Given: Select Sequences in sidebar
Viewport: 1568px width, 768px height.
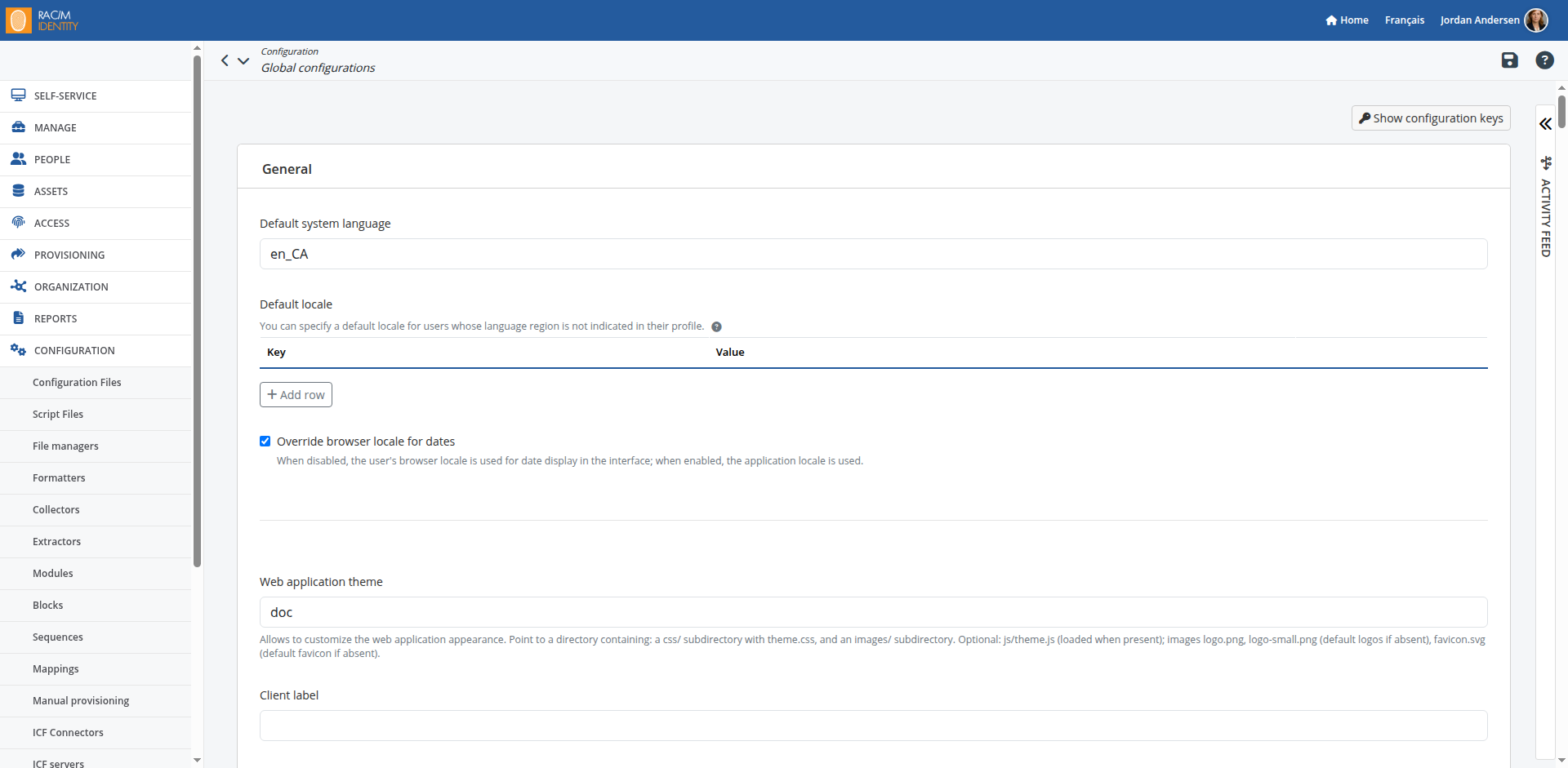Looking at the screenshot, I should click(96, 637).
